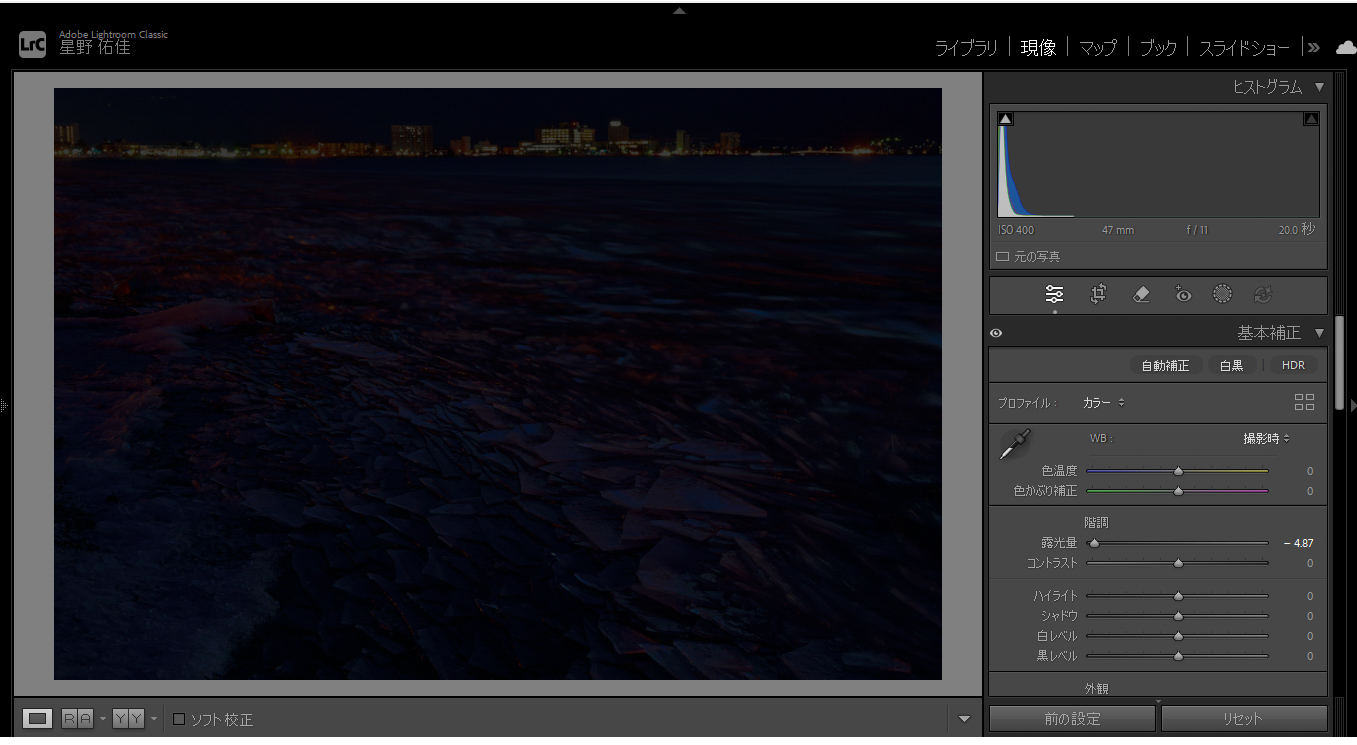Click the 20.0 秒 exposure time readout
The height and width of the screenshot is (745, 1357).
tap(1297, 230)
